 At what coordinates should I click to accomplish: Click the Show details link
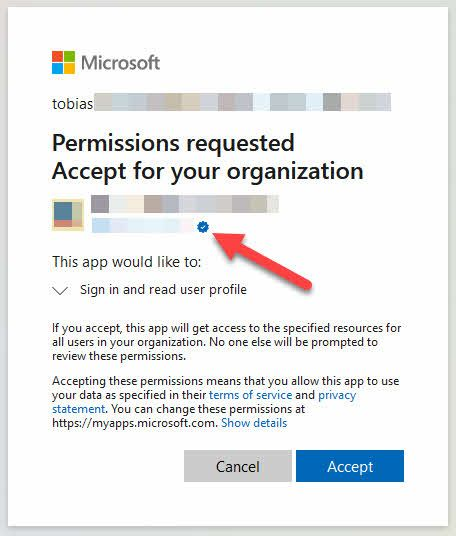point(254,423)
